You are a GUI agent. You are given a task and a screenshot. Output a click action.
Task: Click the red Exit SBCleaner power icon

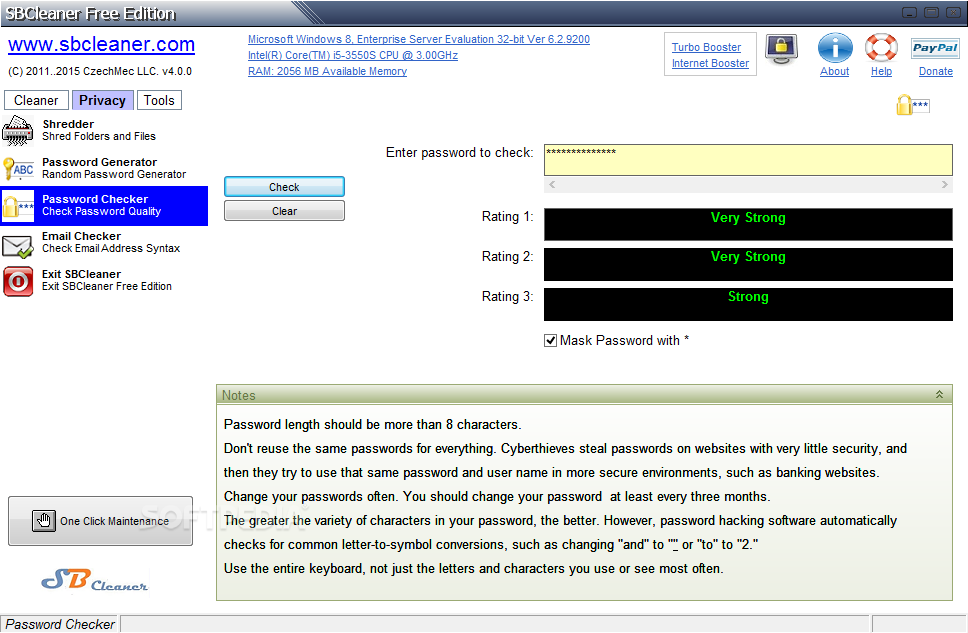[19, 282]
